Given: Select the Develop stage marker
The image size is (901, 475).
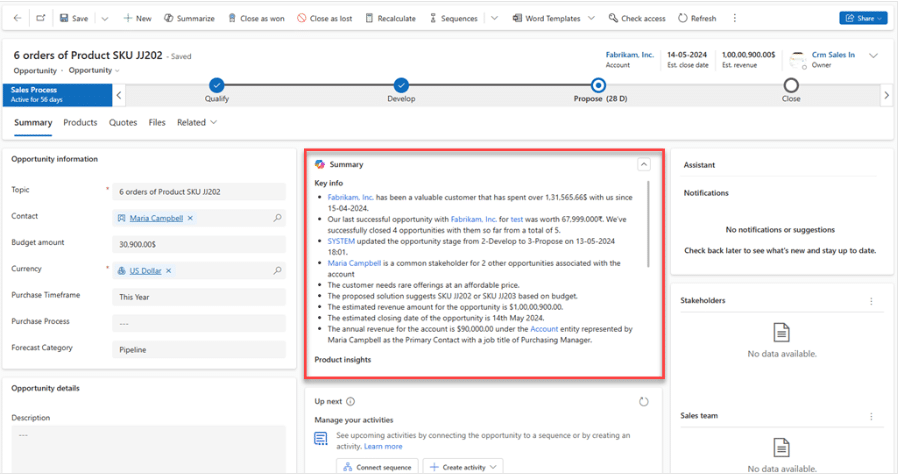Looking at the screenshot, I should pos(401,86).
